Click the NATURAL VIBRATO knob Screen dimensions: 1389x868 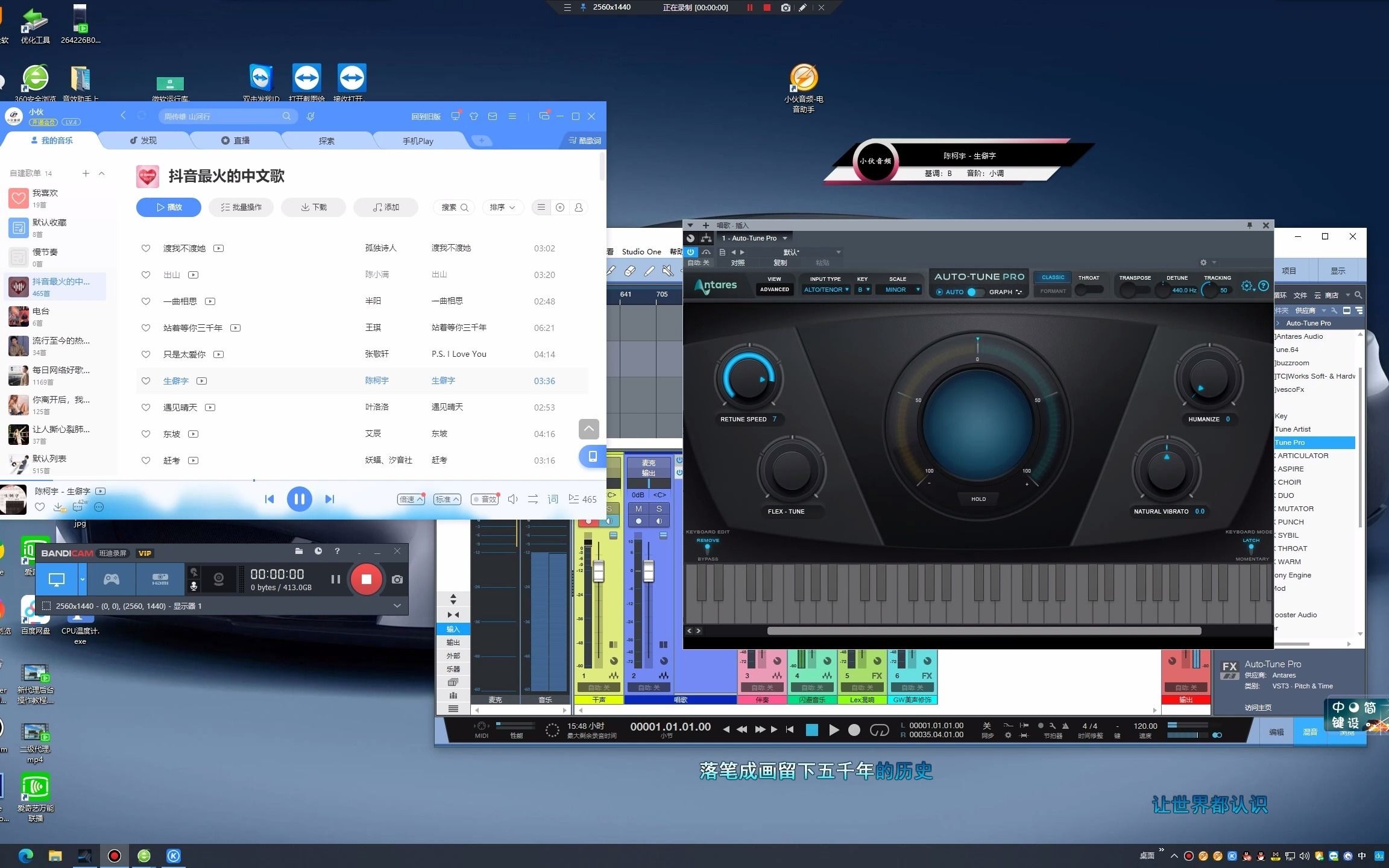[x=1167, y=471]
